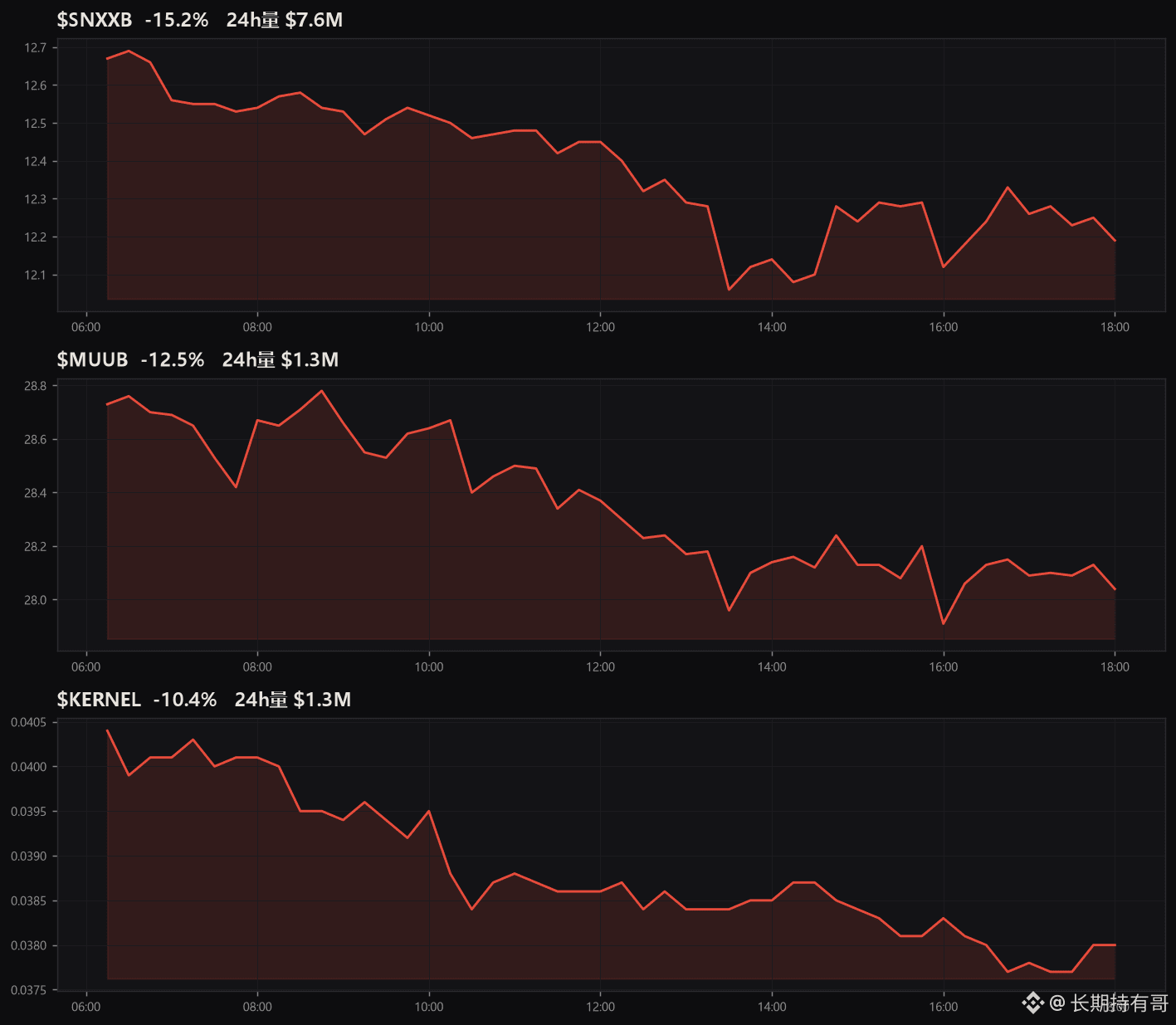Click the 12.4 price axis label

click(36, 162)
